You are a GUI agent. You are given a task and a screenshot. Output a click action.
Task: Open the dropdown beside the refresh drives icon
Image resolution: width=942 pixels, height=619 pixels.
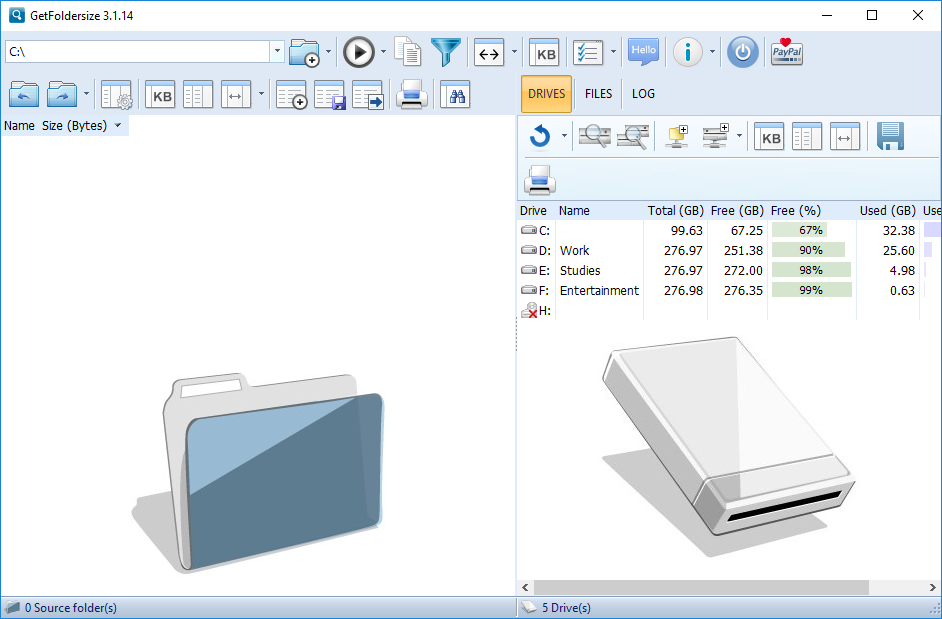click(564, 136)
